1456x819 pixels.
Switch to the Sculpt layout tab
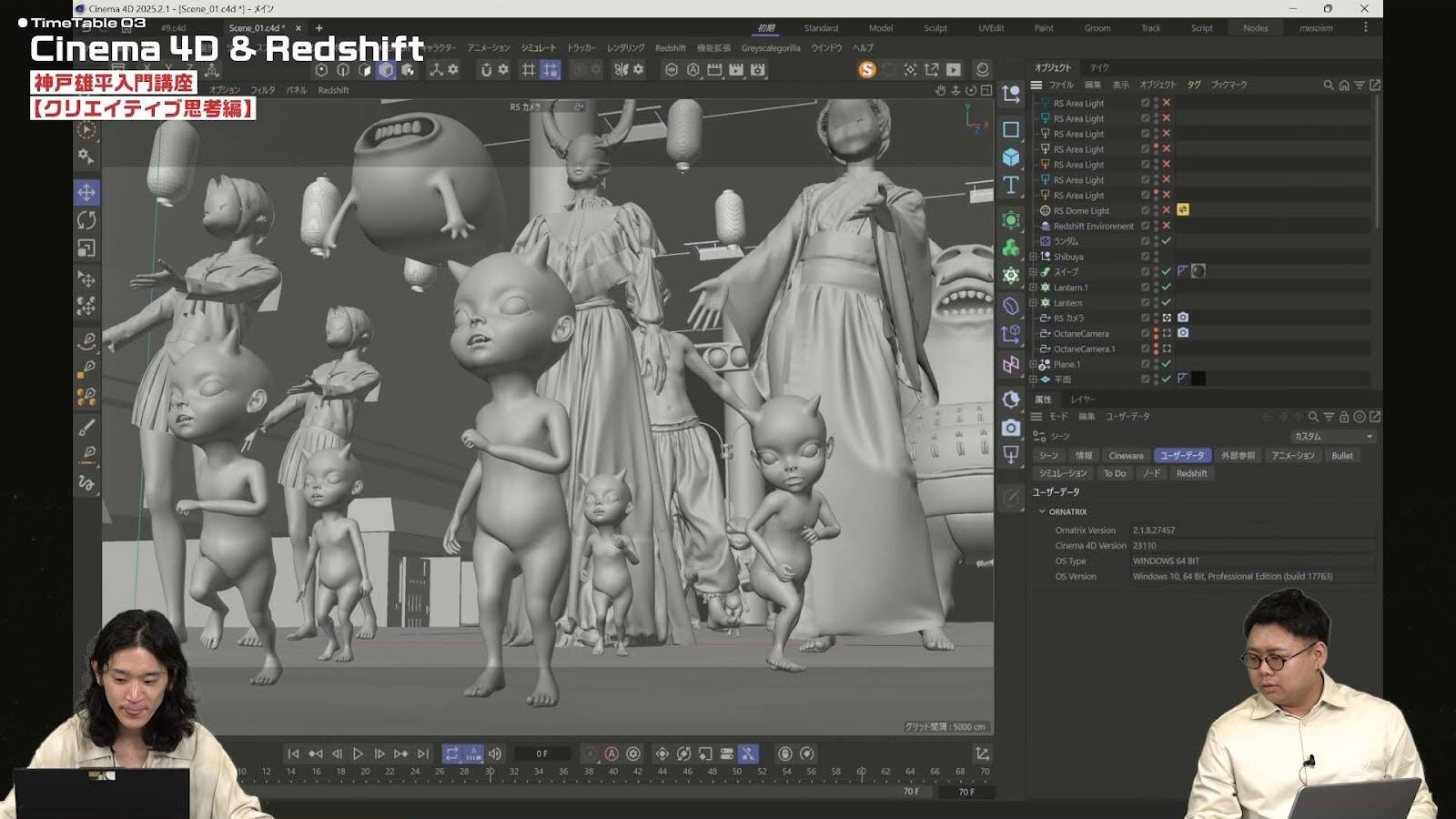(x=935, y=28)
